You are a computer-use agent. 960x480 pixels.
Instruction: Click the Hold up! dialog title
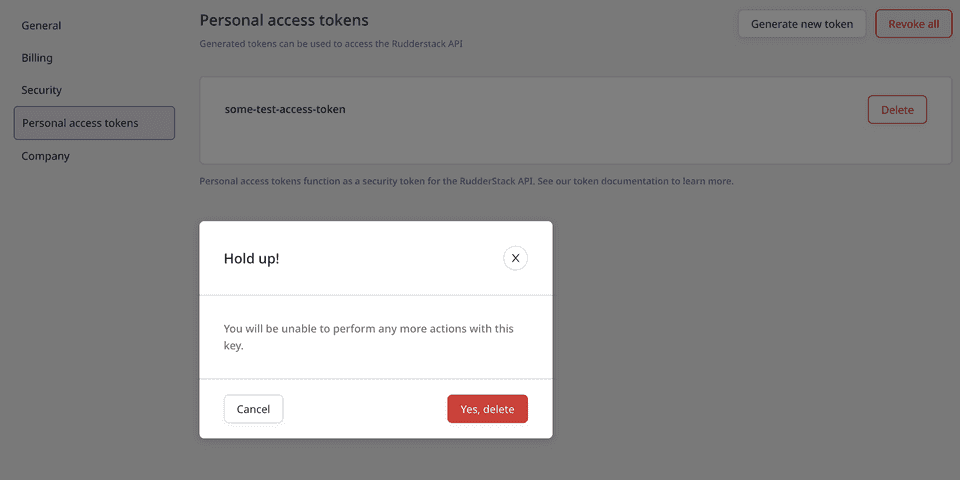tap(251, 258)
